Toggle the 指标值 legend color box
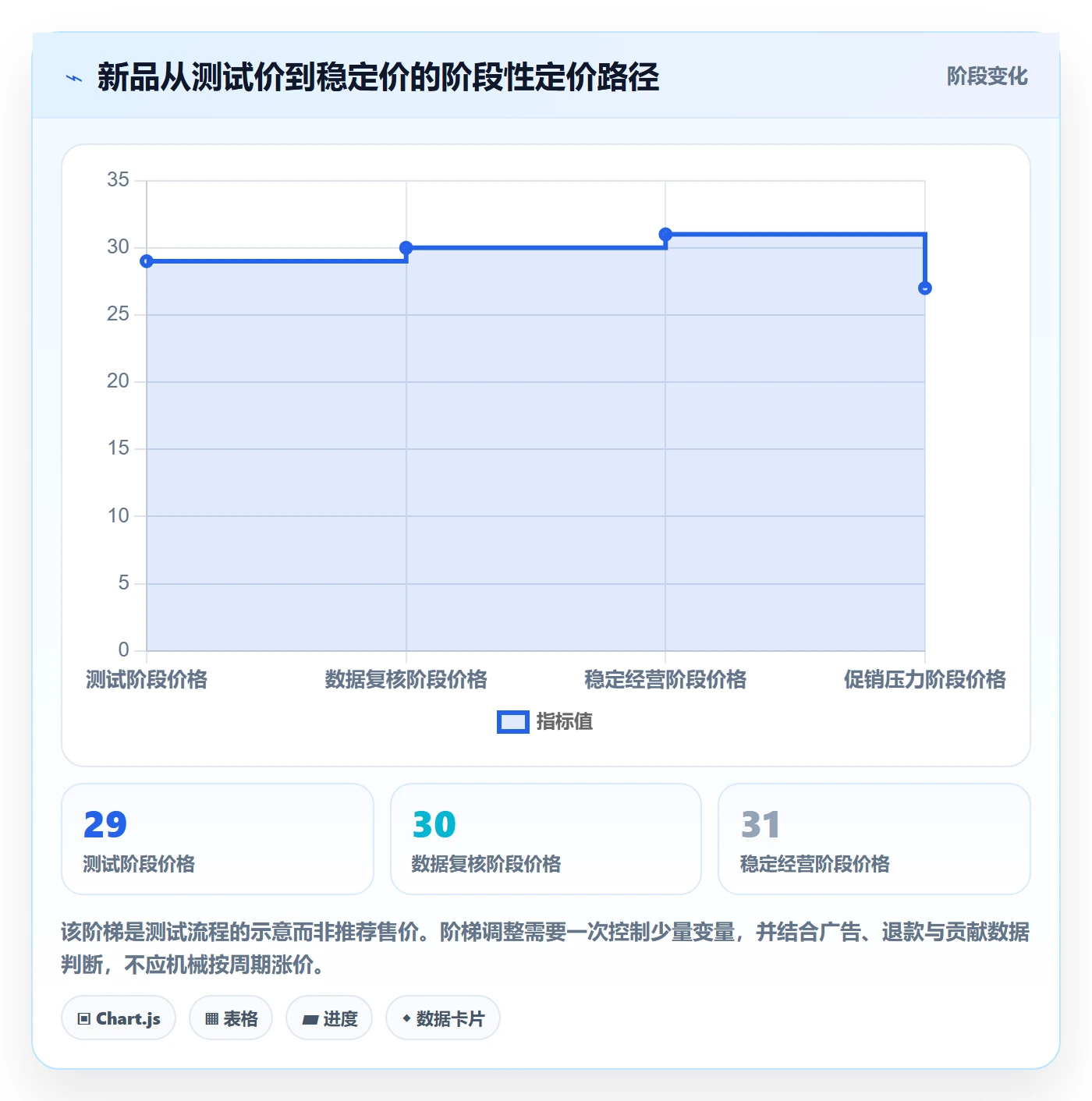Viewport: 1092px width, 1101px height. [513, 722]
